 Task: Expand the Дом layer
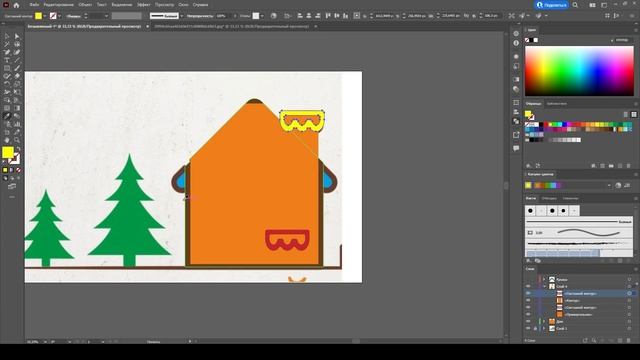pos(544,321)
